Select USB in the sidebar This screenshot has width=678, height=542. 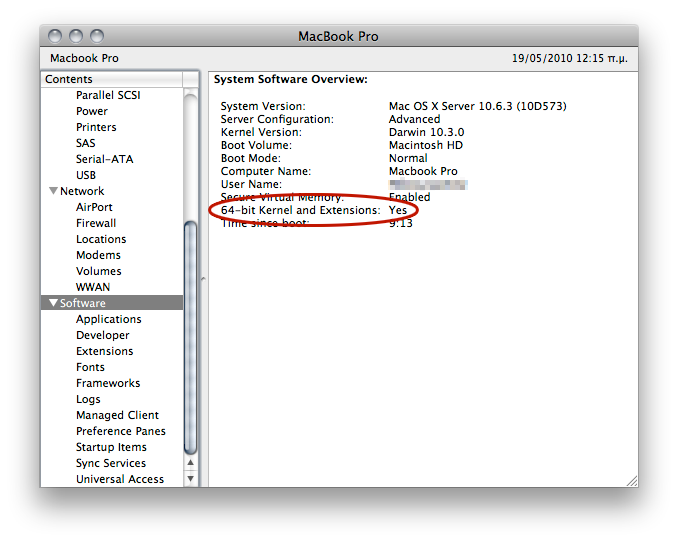click(86, 175)
